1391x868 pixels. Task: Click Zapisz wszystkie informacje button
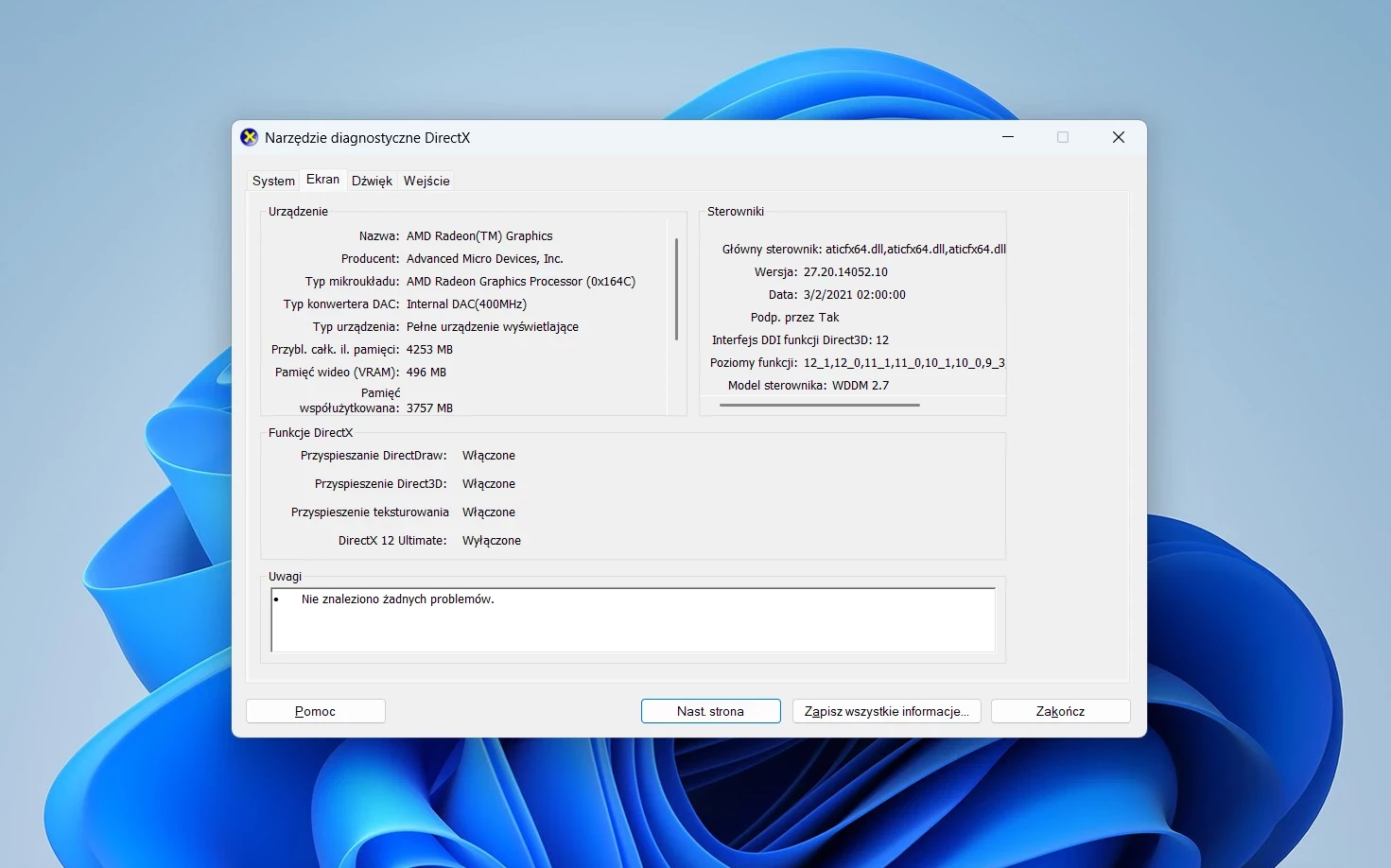886,711
